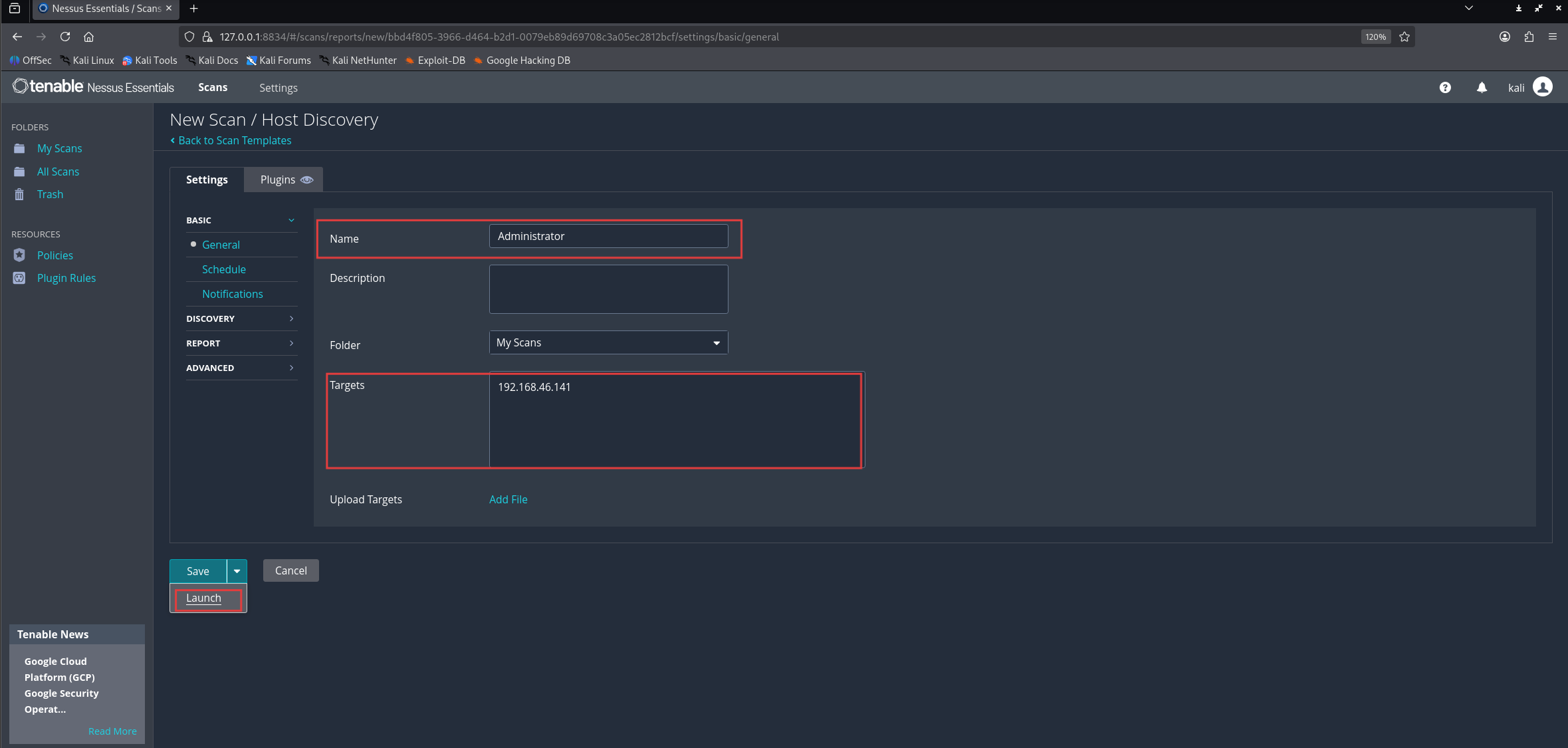1568x748 pixels.
Task: Expand the ADVANCED settings section
Action: [x=241, y=368]
